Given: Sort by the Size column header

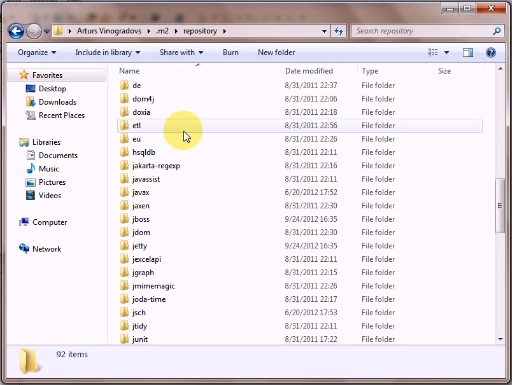Looking at the screenshot, I should [444, 71].
